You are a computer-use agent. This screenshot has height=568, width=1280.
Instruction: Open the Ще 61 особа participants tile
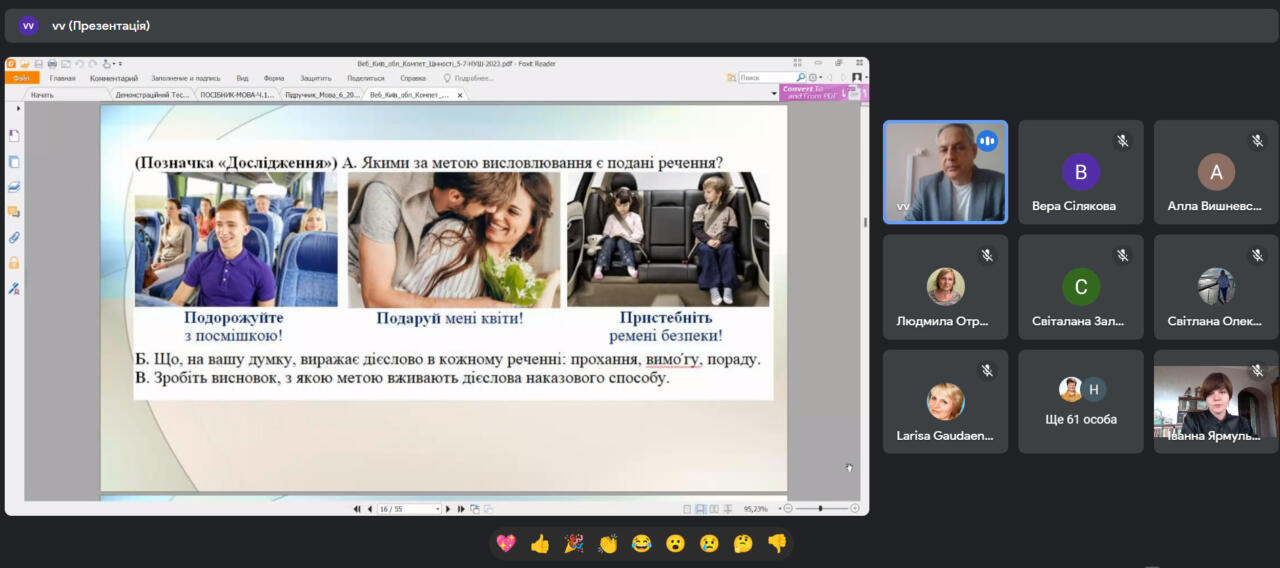(x=1081, y=401)
